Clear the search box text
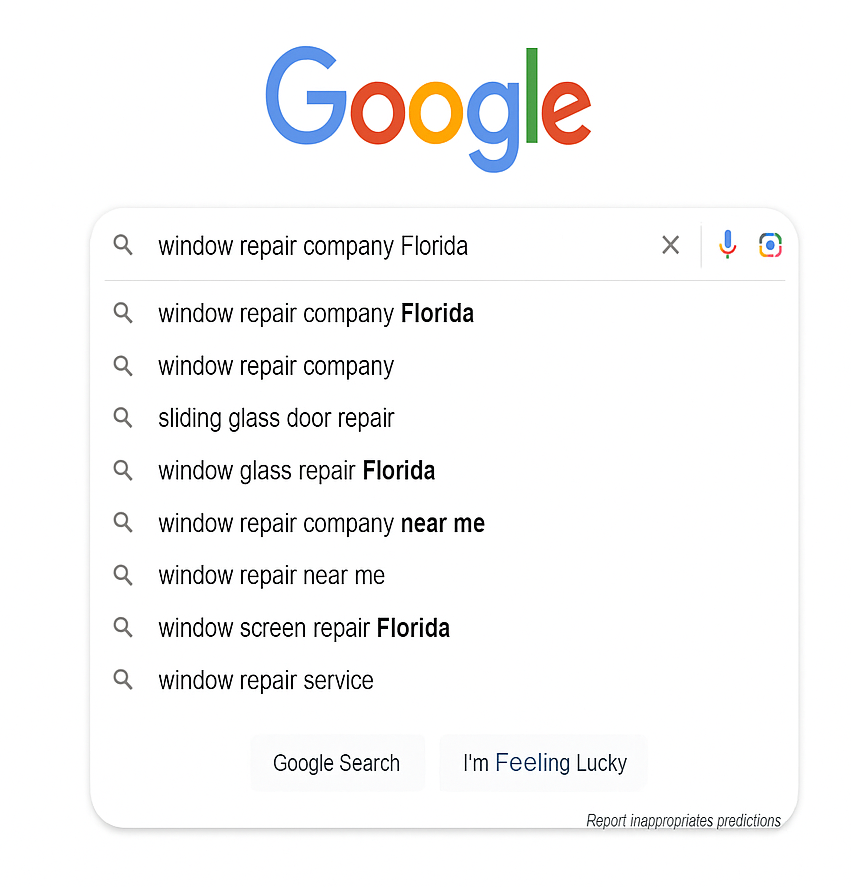851x887 pixels. 670,245
